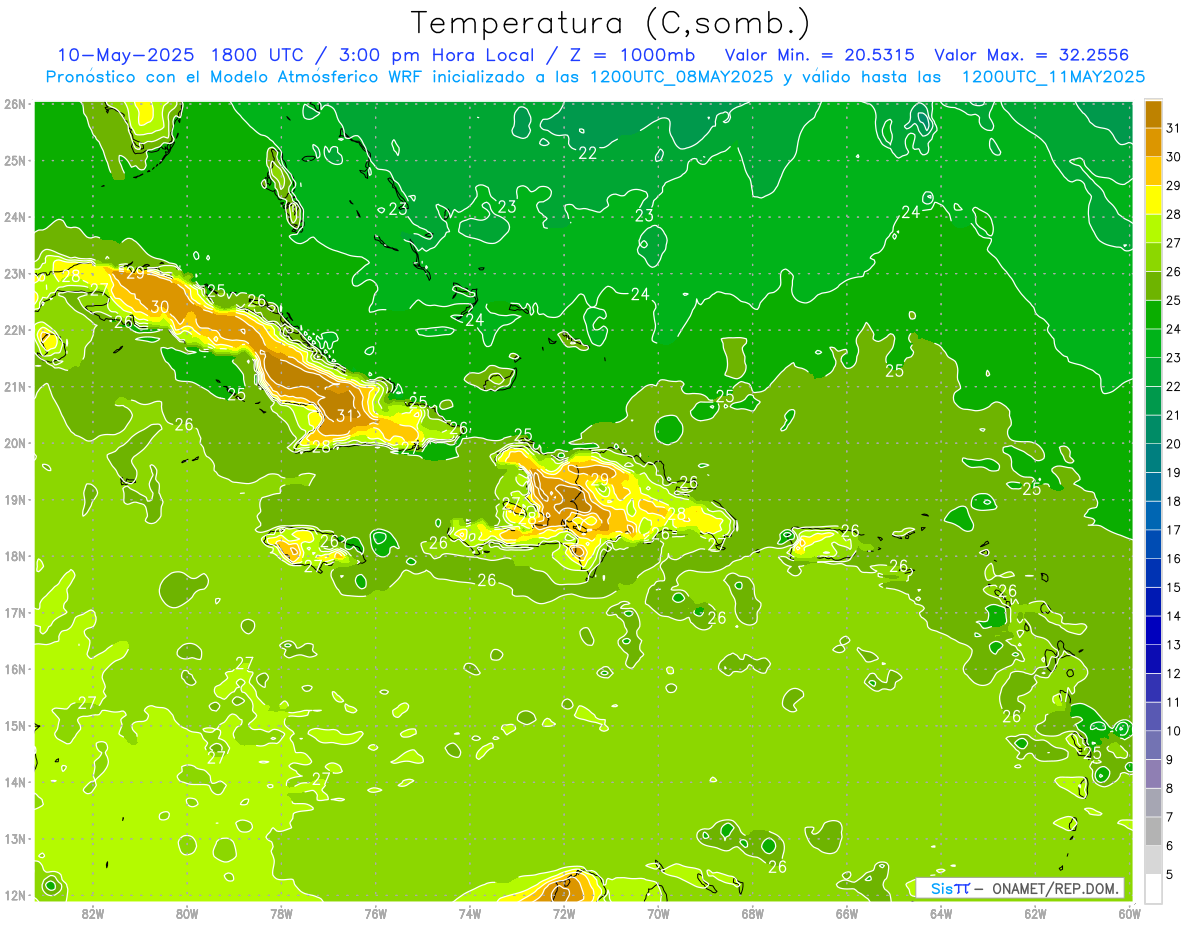Click the longitude axis label "82W"
Viewport: 1200px width, 927px height.
pos(93,913)
